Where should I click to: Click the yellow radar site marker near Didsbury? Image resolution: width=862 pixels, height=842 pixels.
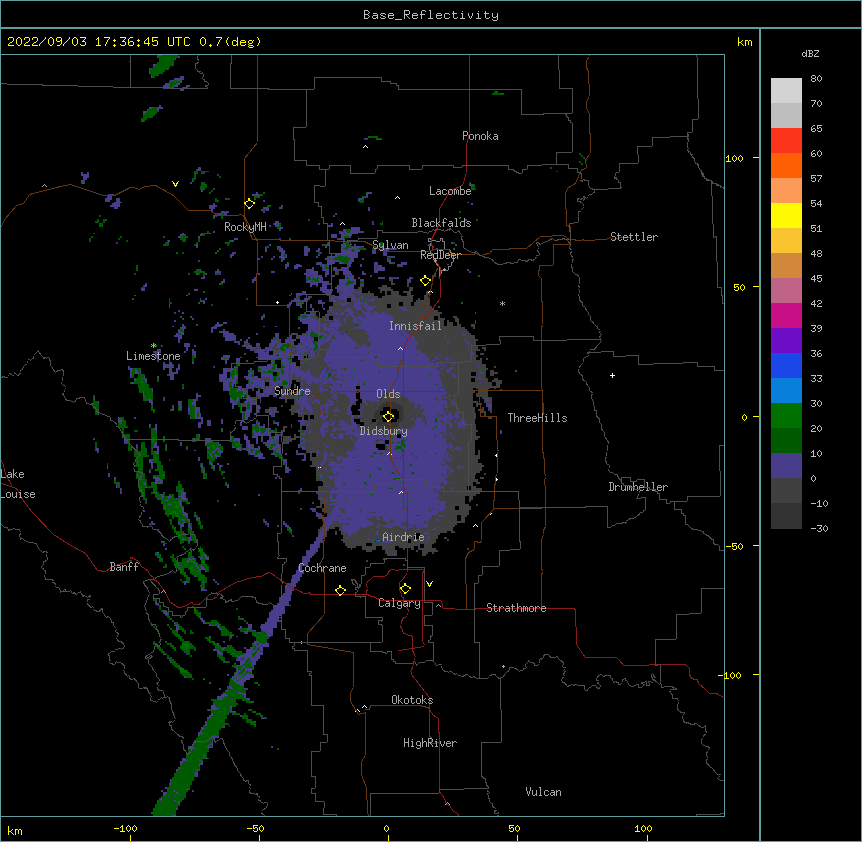pyautogui.click(x=388, y=416)
